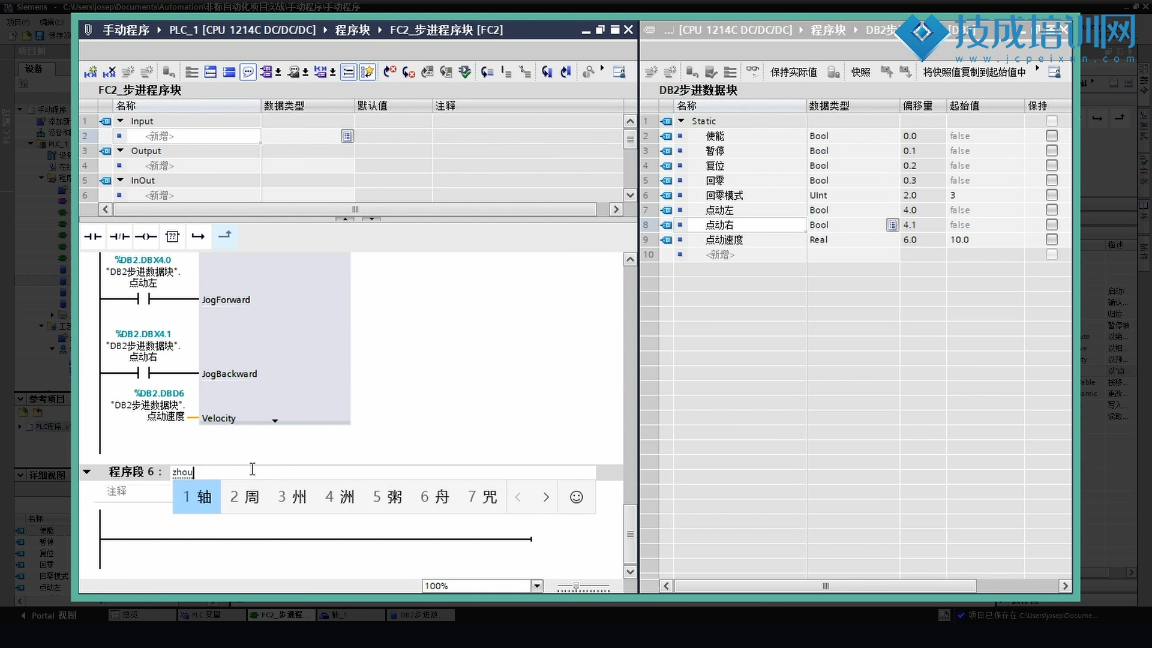
Task: Insert empty box instruction
Action: pyautogui.click(x=172, y=236)
